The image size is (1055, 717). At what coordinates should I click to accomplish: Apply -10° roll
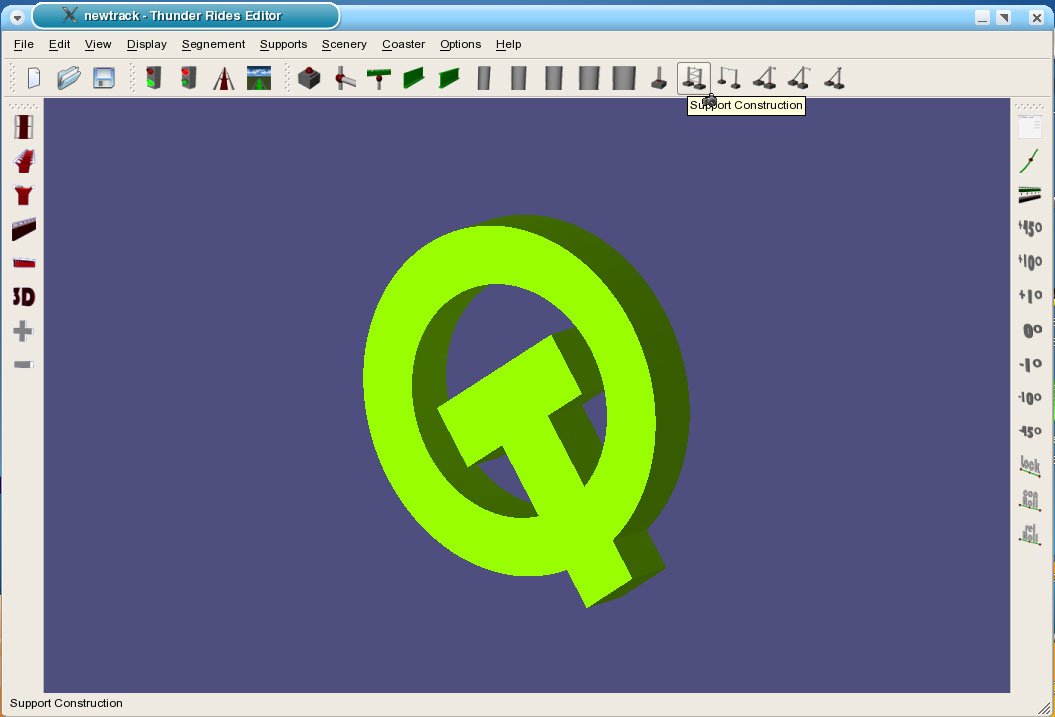click(x=1030, y=398)
